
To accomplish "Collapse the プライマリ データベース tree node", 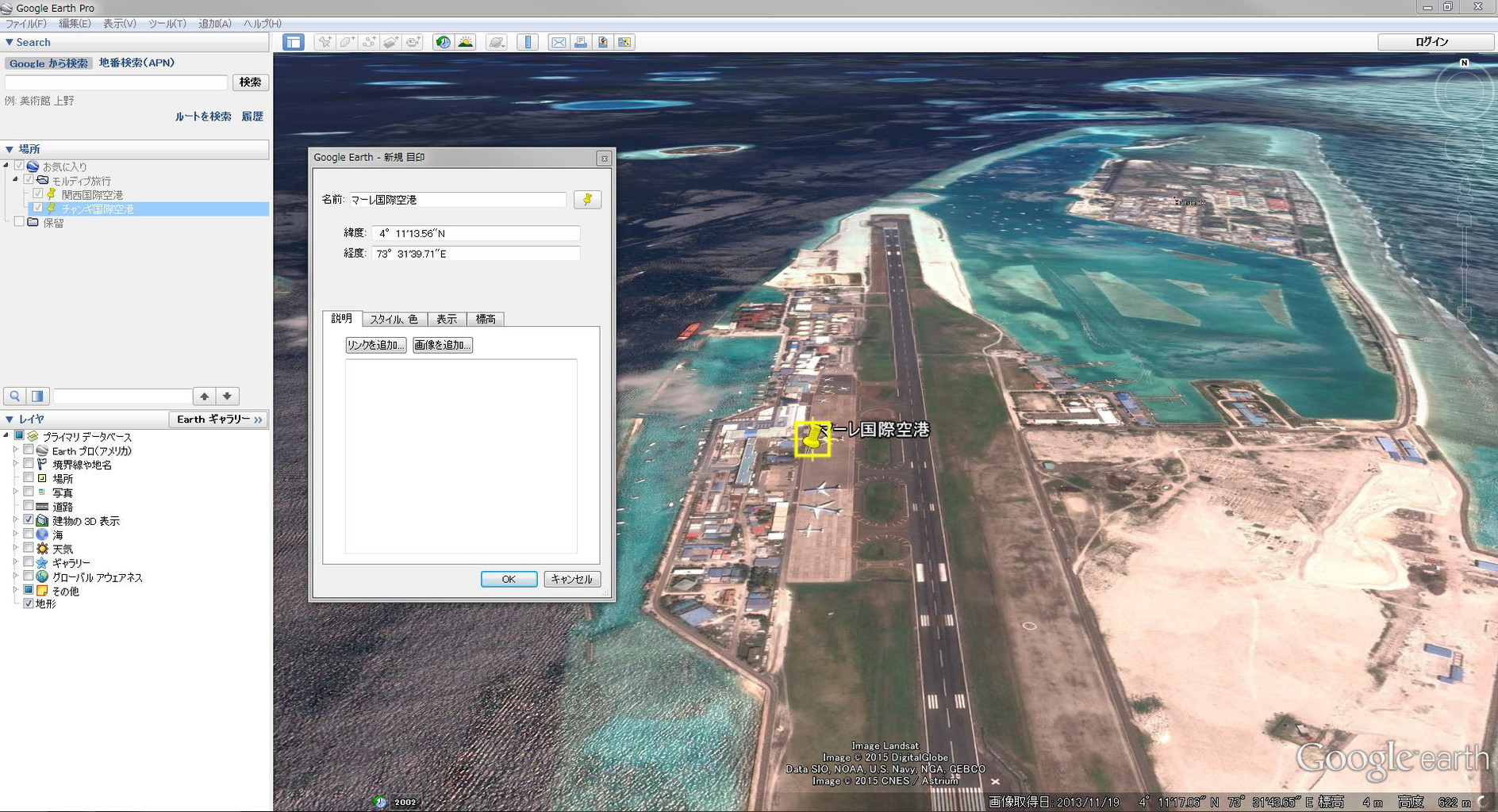I will point(6,435).
